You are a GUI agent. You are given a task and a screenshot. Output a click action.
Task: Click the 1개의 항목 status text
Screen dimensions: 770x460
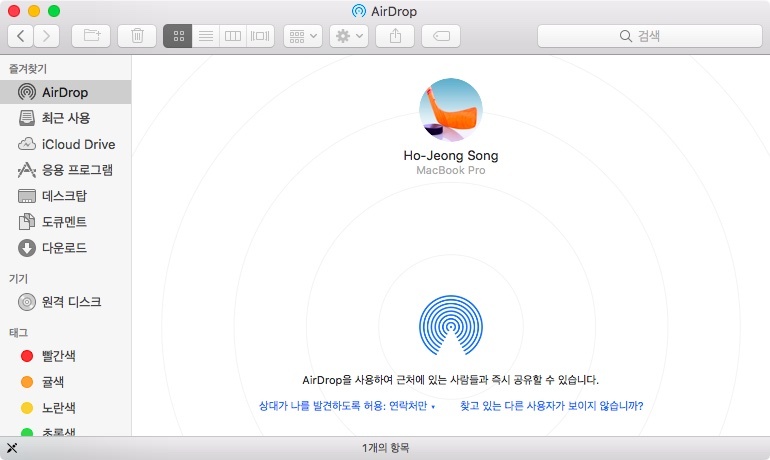coord(385,448)
